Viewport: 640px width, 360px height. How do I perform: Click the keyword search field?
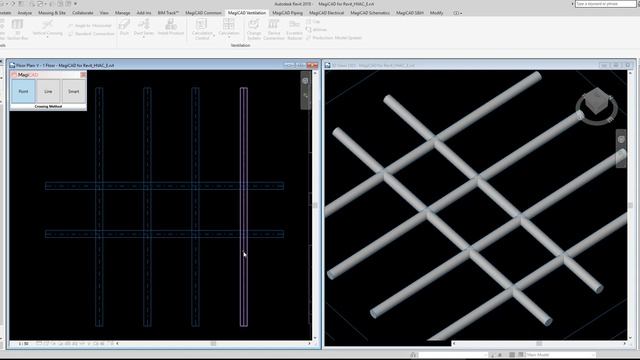(606, 4)
